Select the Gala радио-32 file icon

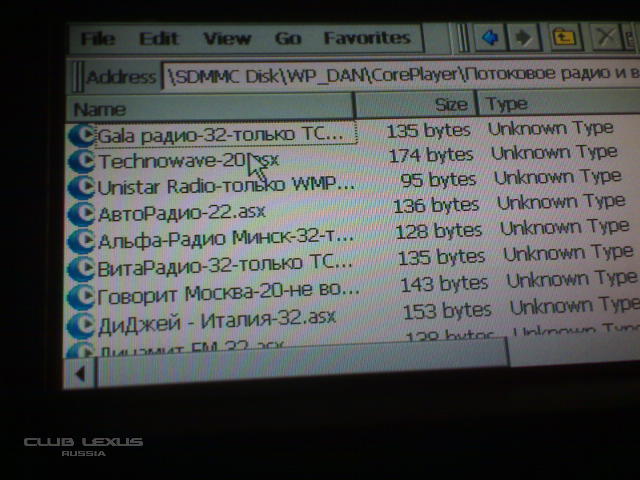tap(81, 134)
